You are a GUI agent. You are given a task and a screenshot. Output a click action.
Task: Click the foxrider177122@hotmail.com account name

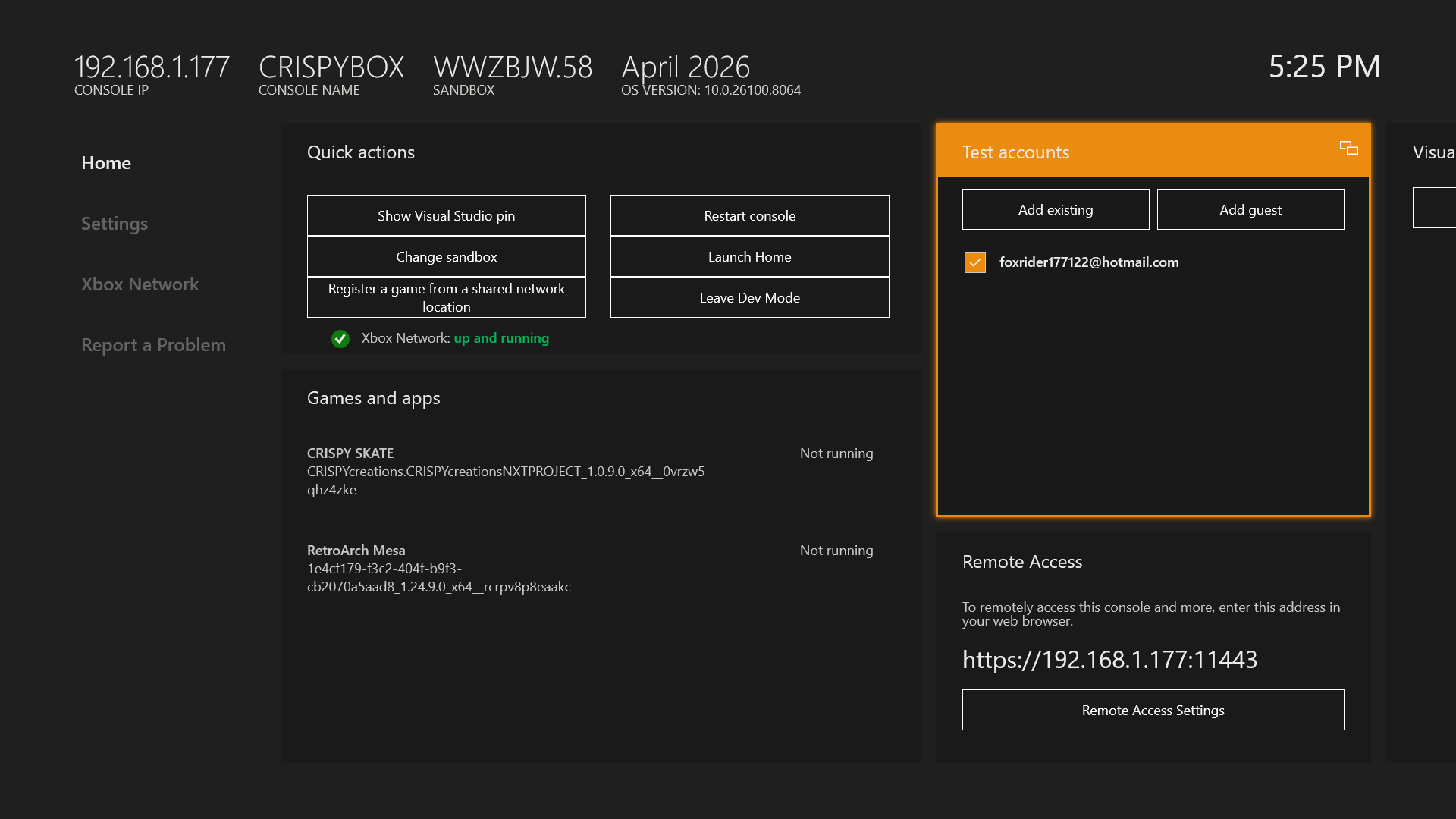(x=1089, y=262)
